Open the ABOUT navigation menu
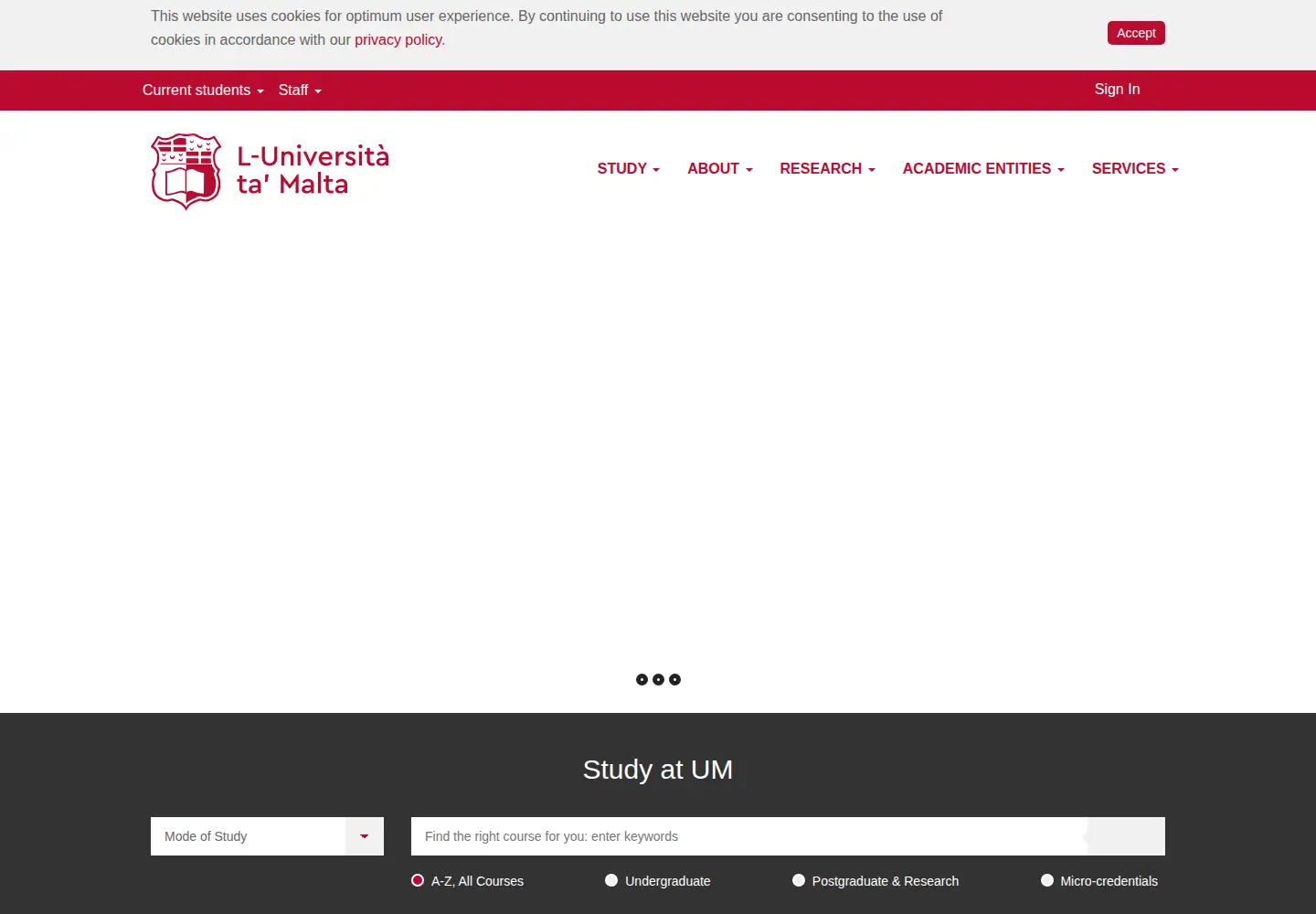This screenshot has width=1316, height=914. 720,169
